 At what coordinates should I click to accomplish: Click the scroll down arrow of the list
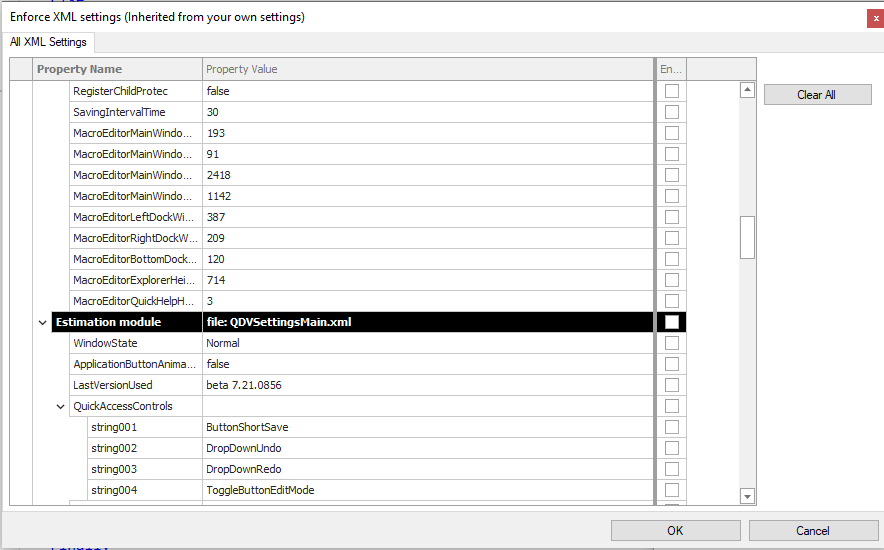pos(747,496)
